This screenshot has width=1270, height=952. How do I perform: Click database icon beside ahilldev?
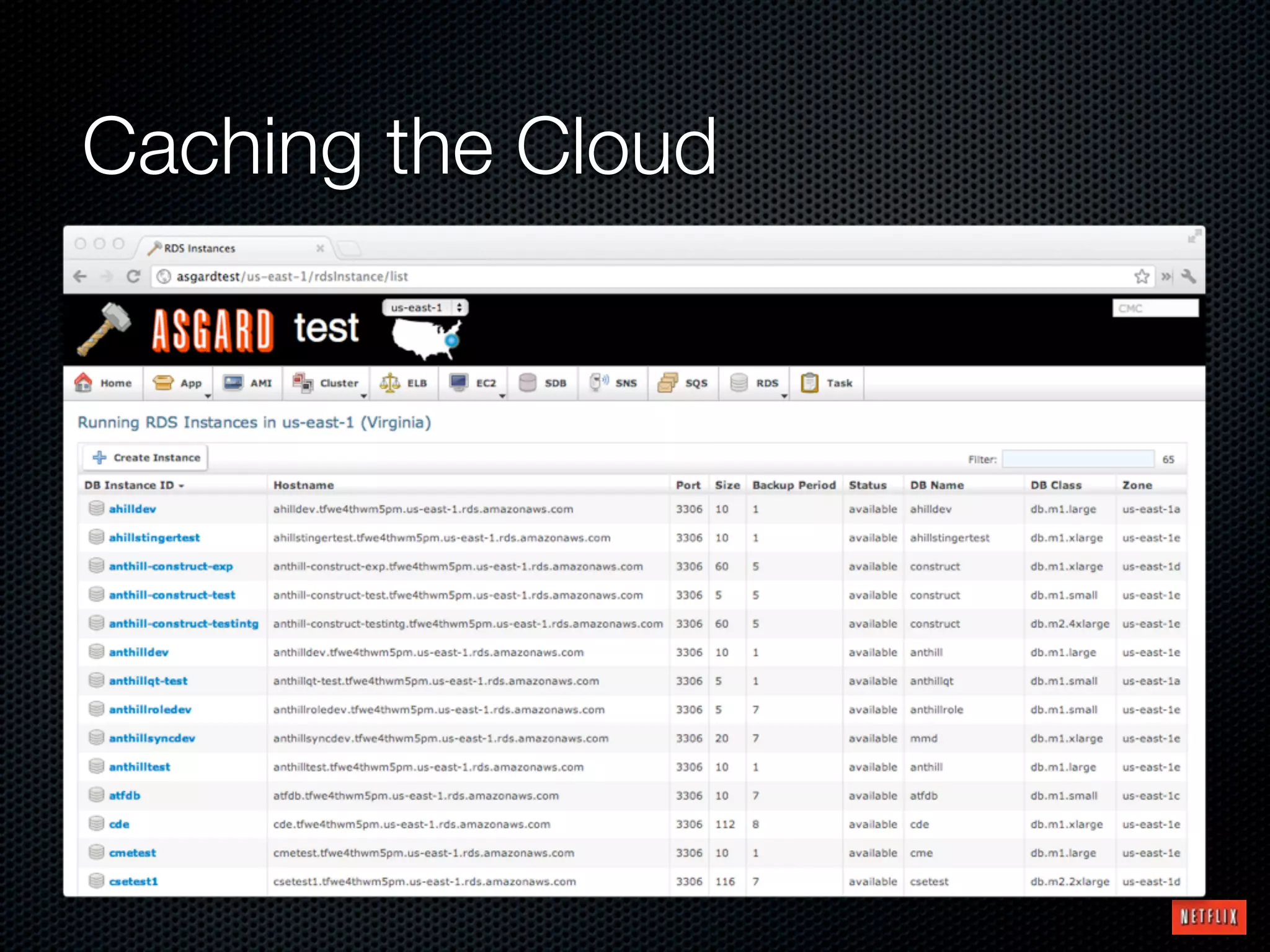(96, 508)
